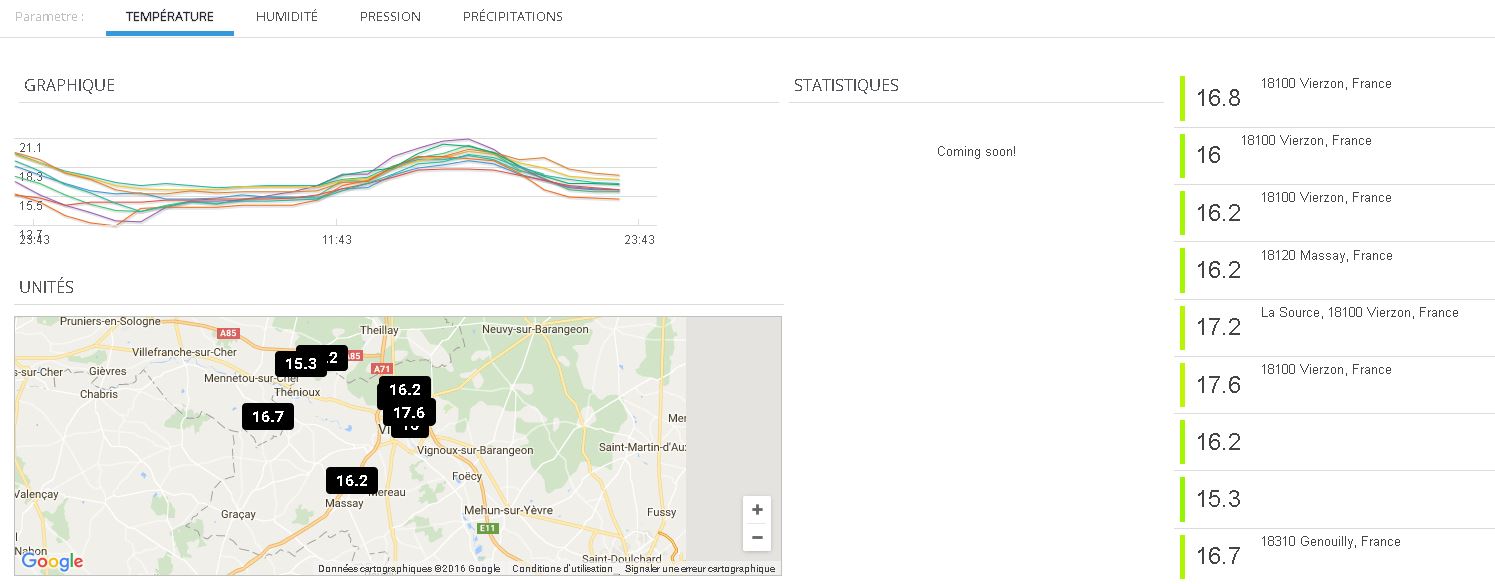
Task: Click the map zoom in plus button
Action: tap(757, 510)
